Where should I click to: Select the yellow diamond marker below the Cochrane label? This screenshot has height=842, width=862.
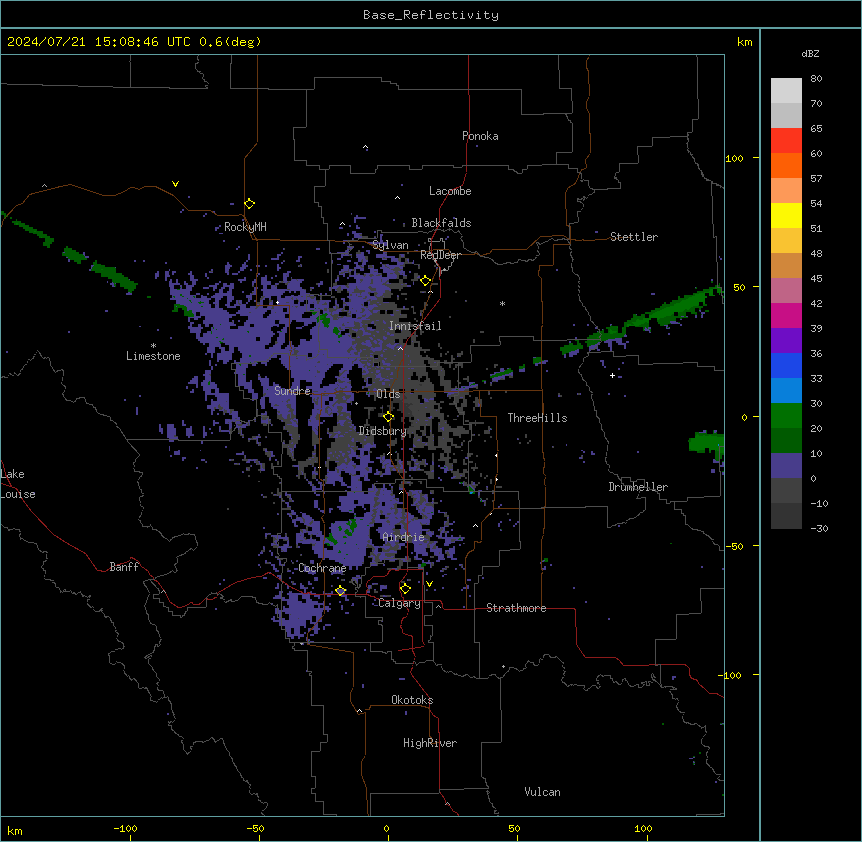[341, 591]
